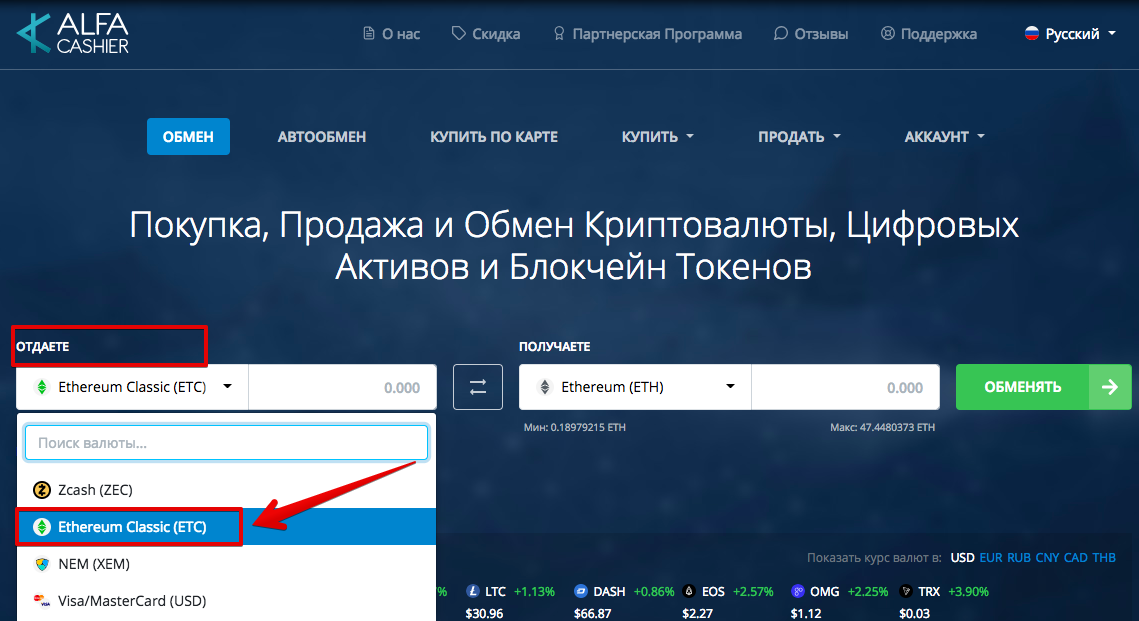Open the КУПИТЬ ПО КАРТЕ tab
1139x621 pixels.
494,137
